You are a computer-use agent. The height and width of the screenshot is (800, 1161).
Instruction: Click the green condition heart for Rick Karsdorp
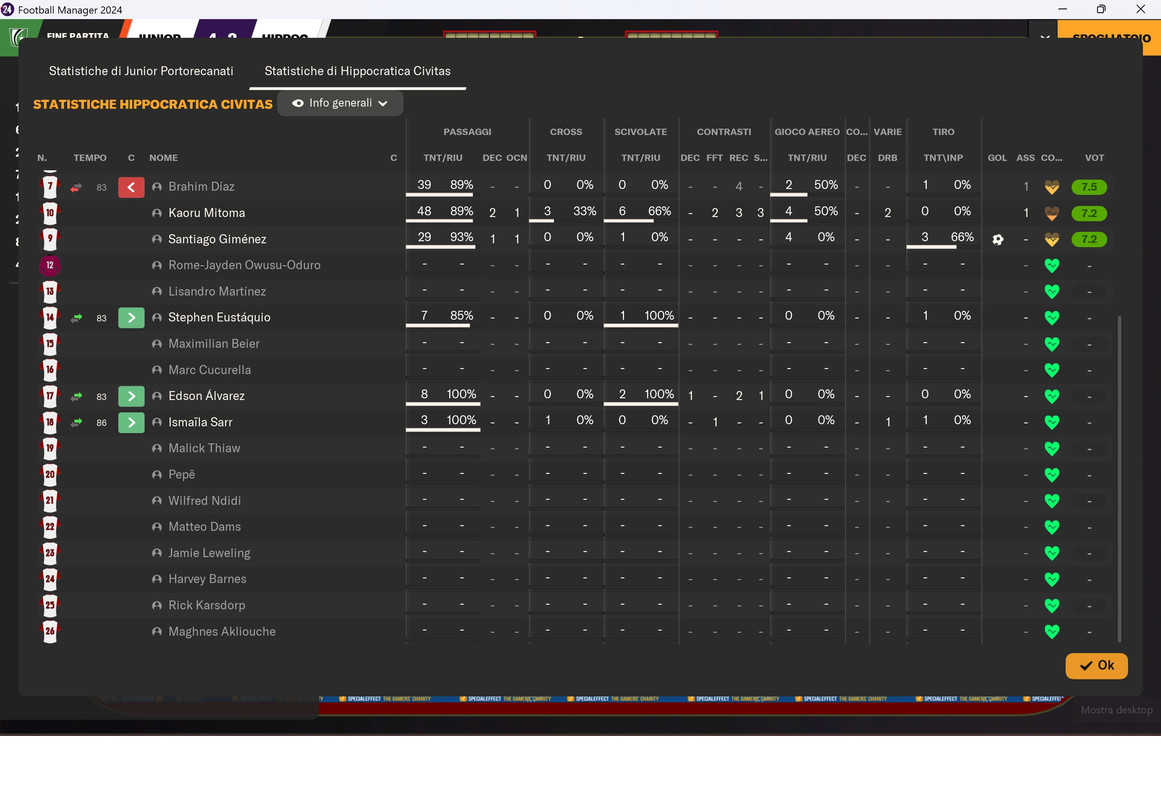click(1051, 605)
